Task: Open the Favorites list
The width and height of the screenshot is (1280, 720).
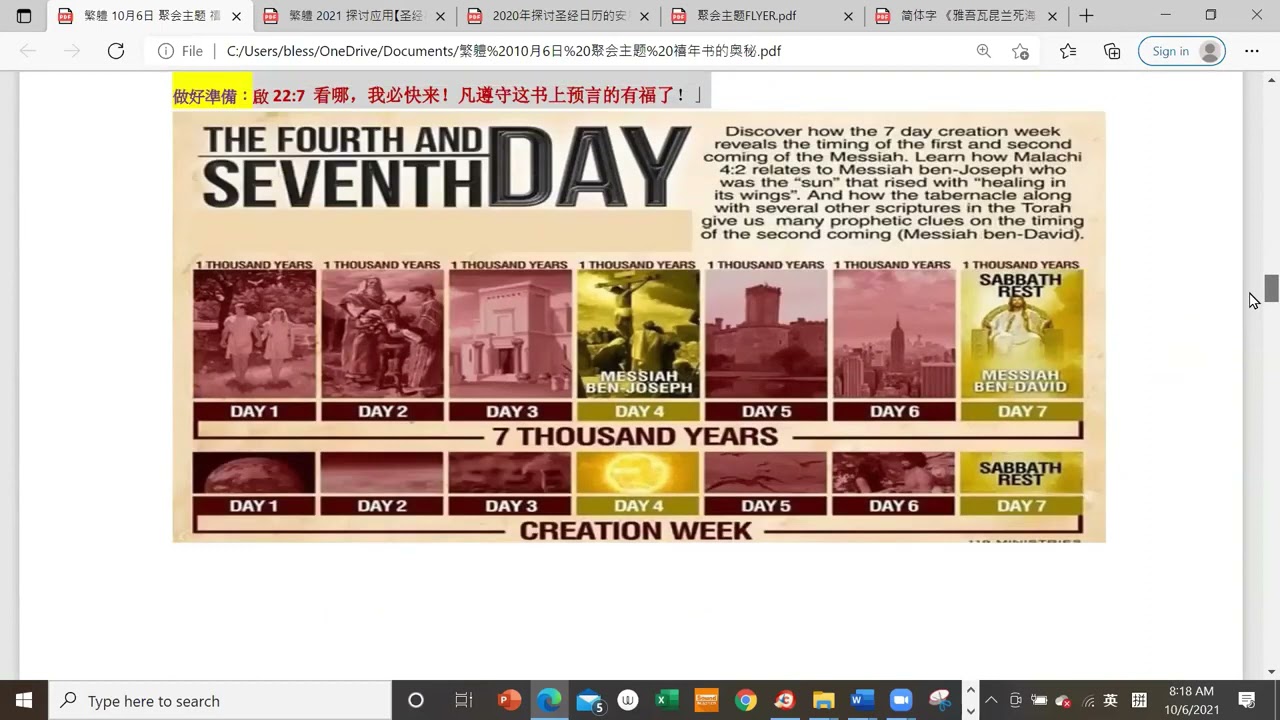Action: coord(1068,51)
